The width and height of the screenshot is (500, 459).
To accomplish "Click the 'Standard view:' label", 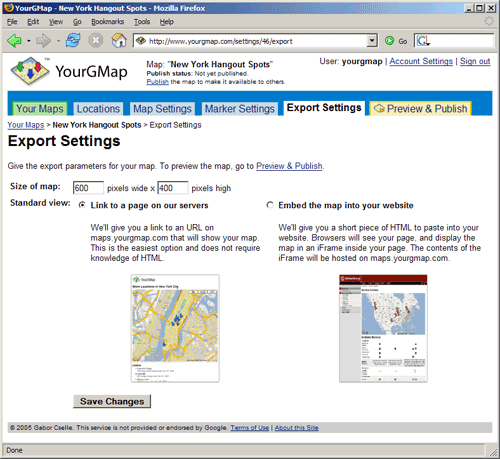I will [x=40, y=203].
